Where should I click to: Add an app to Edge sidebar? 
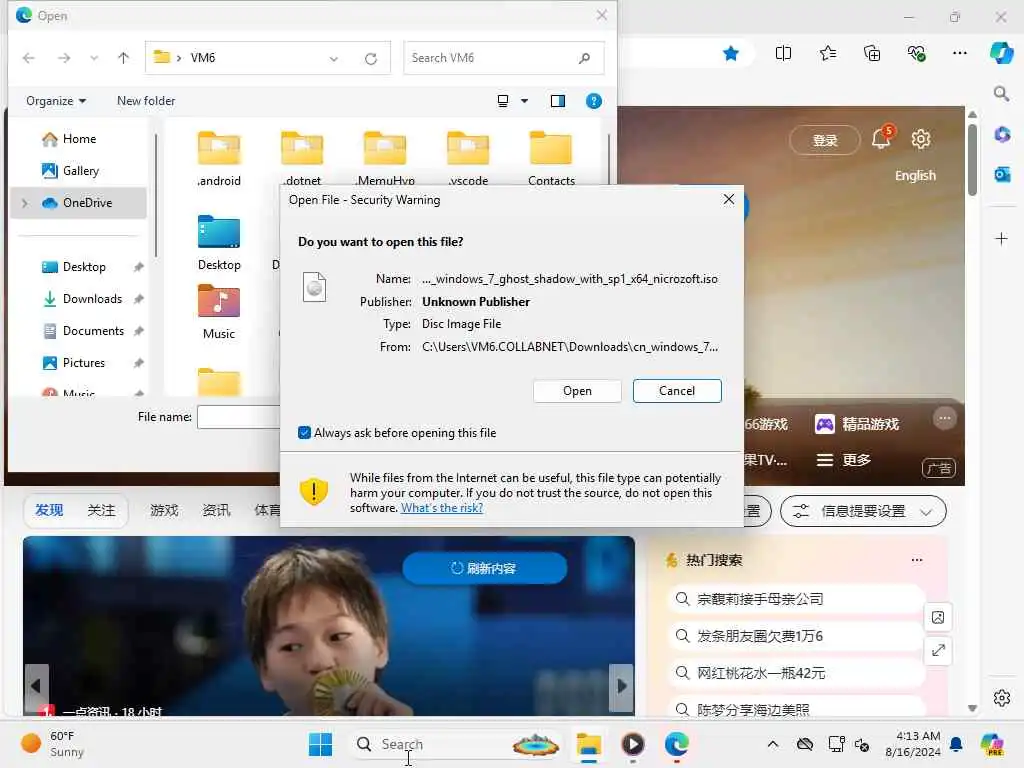coord(1001,238)
